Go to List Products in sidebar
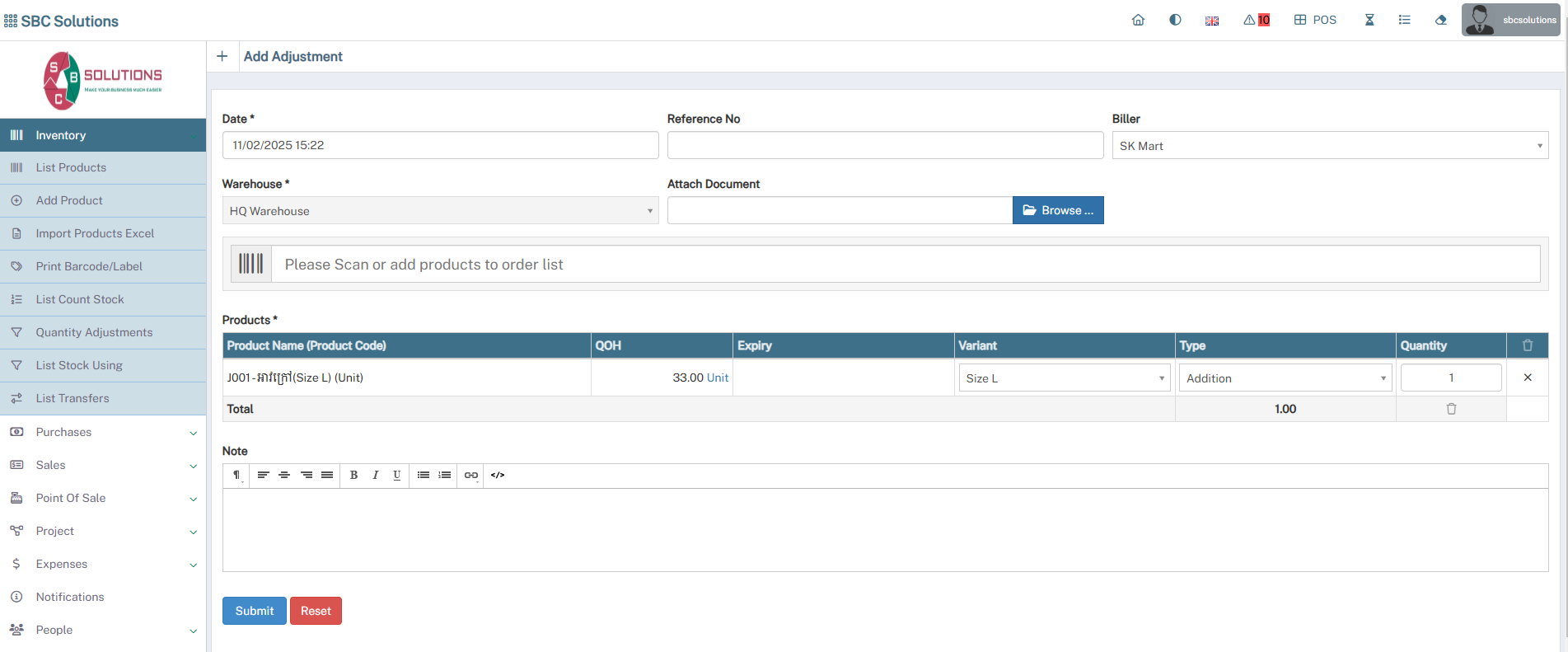Image resolution: width=1568 pixels, height=652 pixels. tap(71, 167)
